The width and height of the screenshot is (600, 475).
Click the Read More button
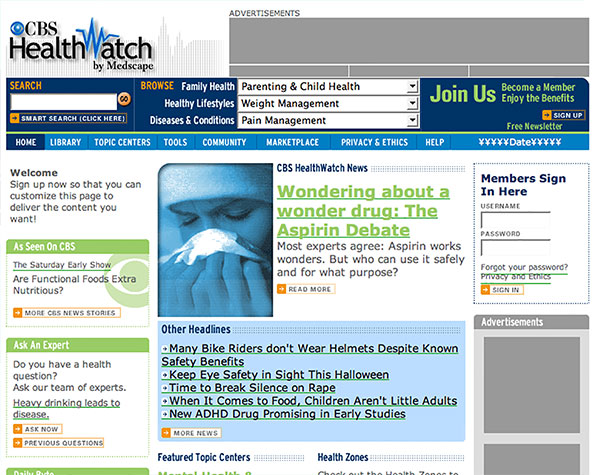(x=306, y=289)
